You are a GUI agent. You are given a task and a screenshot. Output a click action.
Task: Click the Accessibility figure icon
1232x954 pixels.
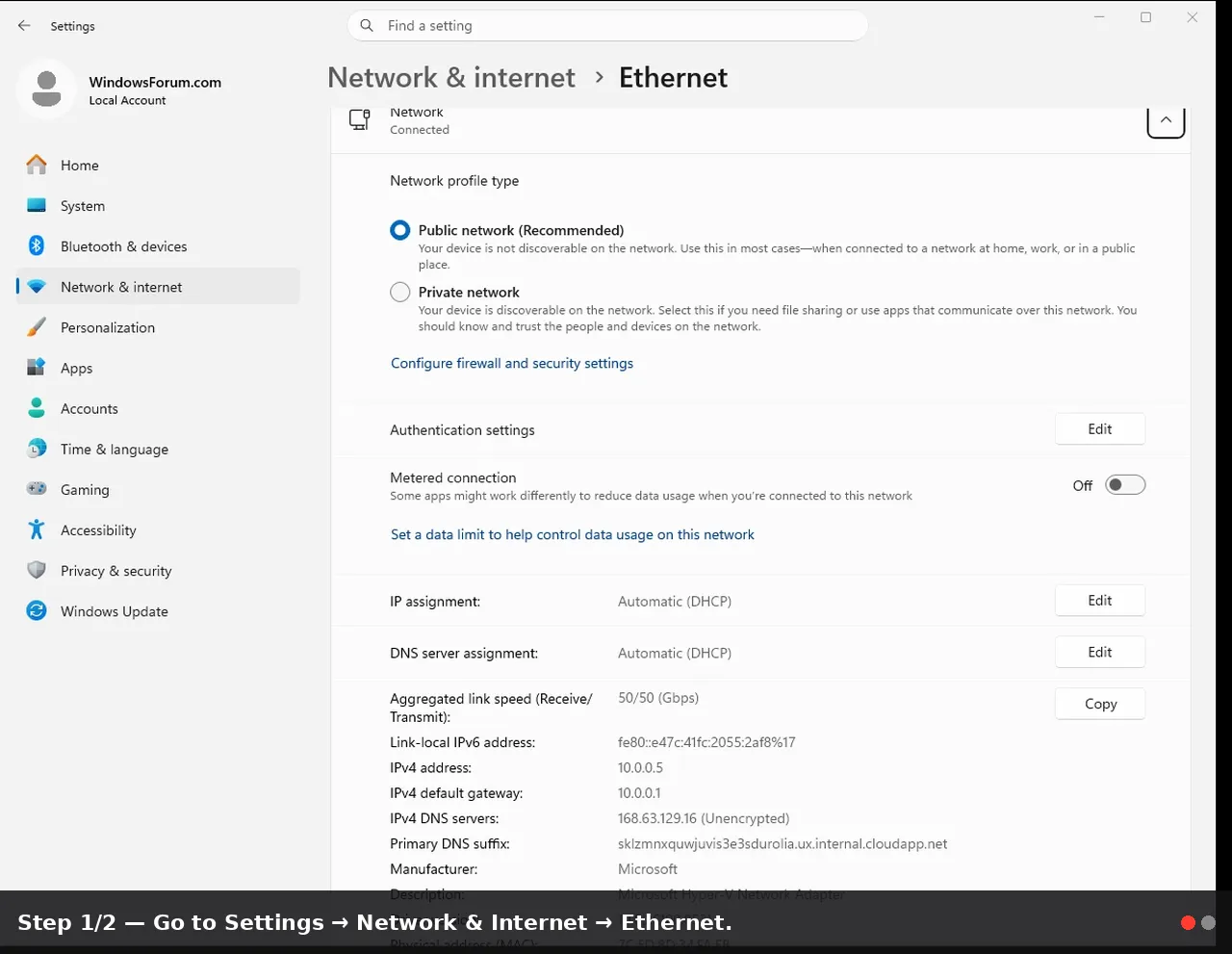pyautogui.click(x=37, y=529)
